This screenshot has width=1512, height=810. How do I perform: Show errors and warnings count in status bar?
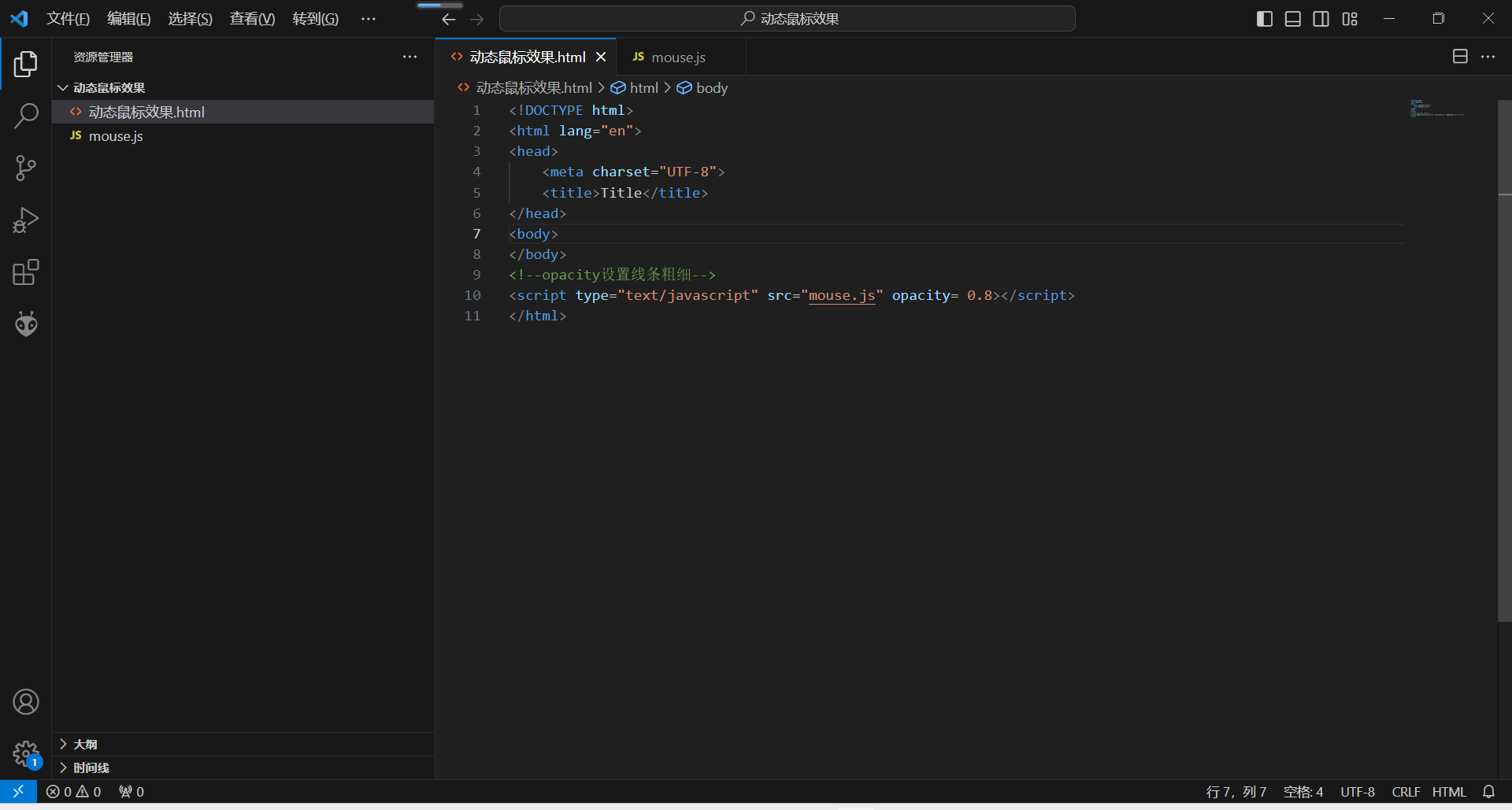pos(74,792)
